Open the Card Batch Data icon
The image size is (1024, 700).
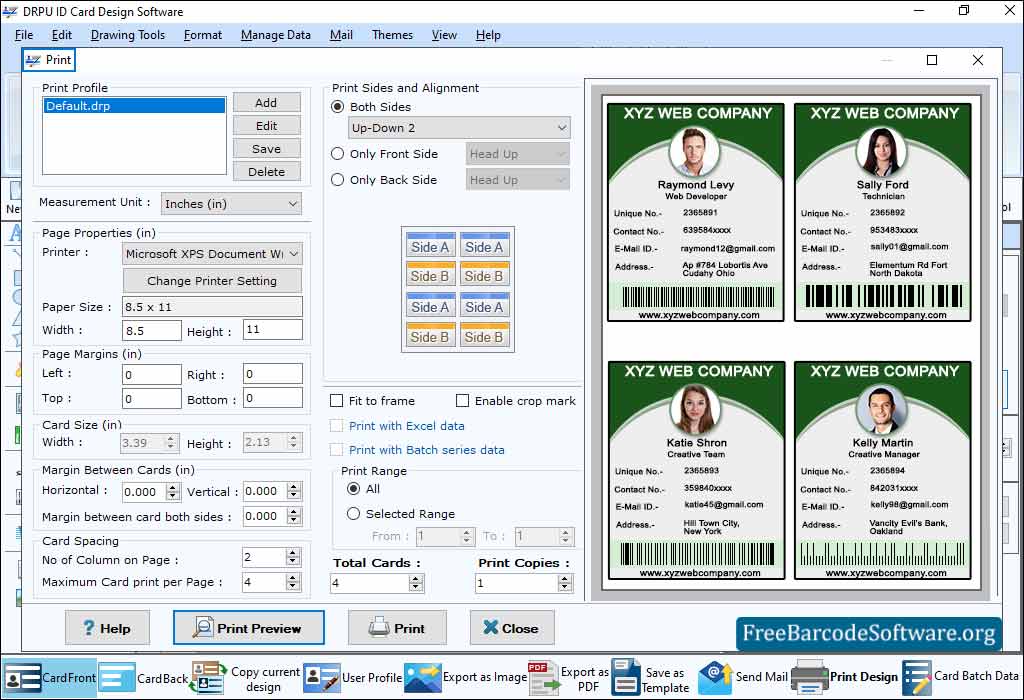click(917, 678)
